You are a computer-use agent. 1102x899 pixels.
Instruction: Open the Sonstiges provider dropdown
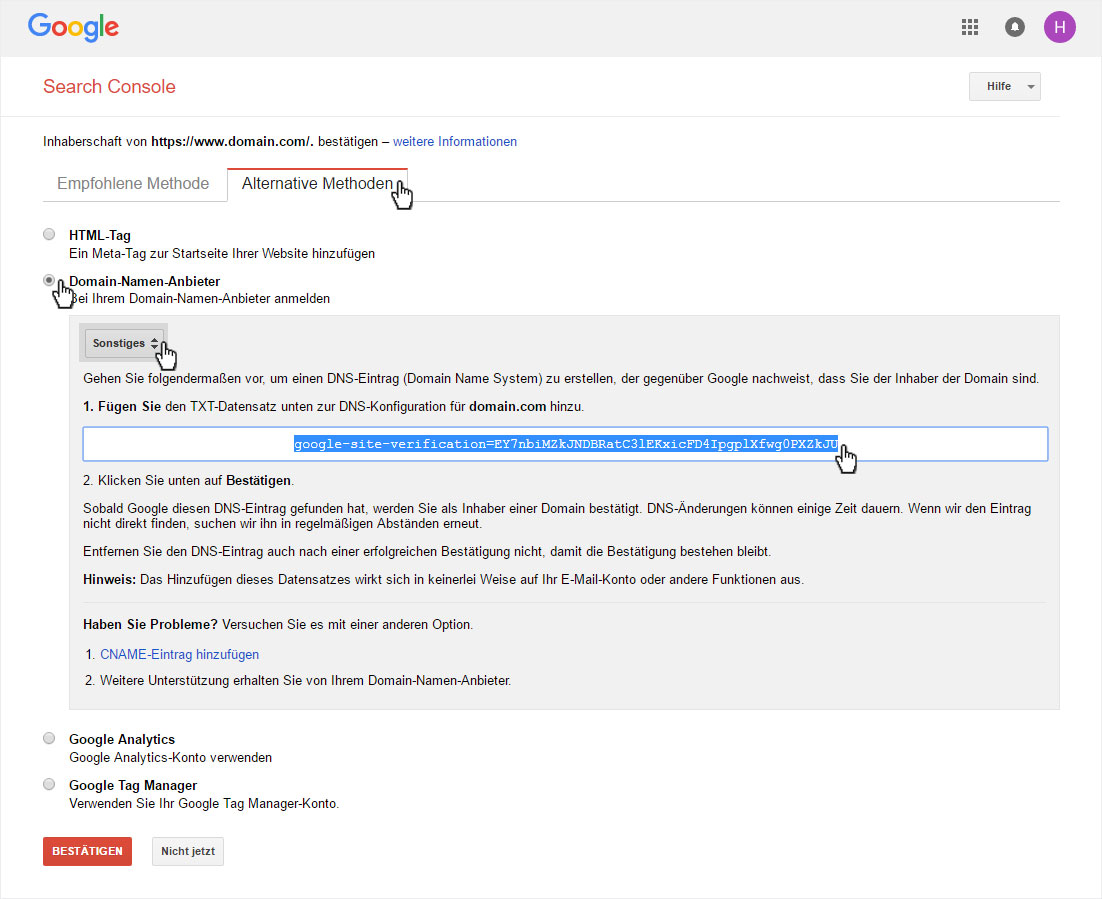click(x=124, y=343)
